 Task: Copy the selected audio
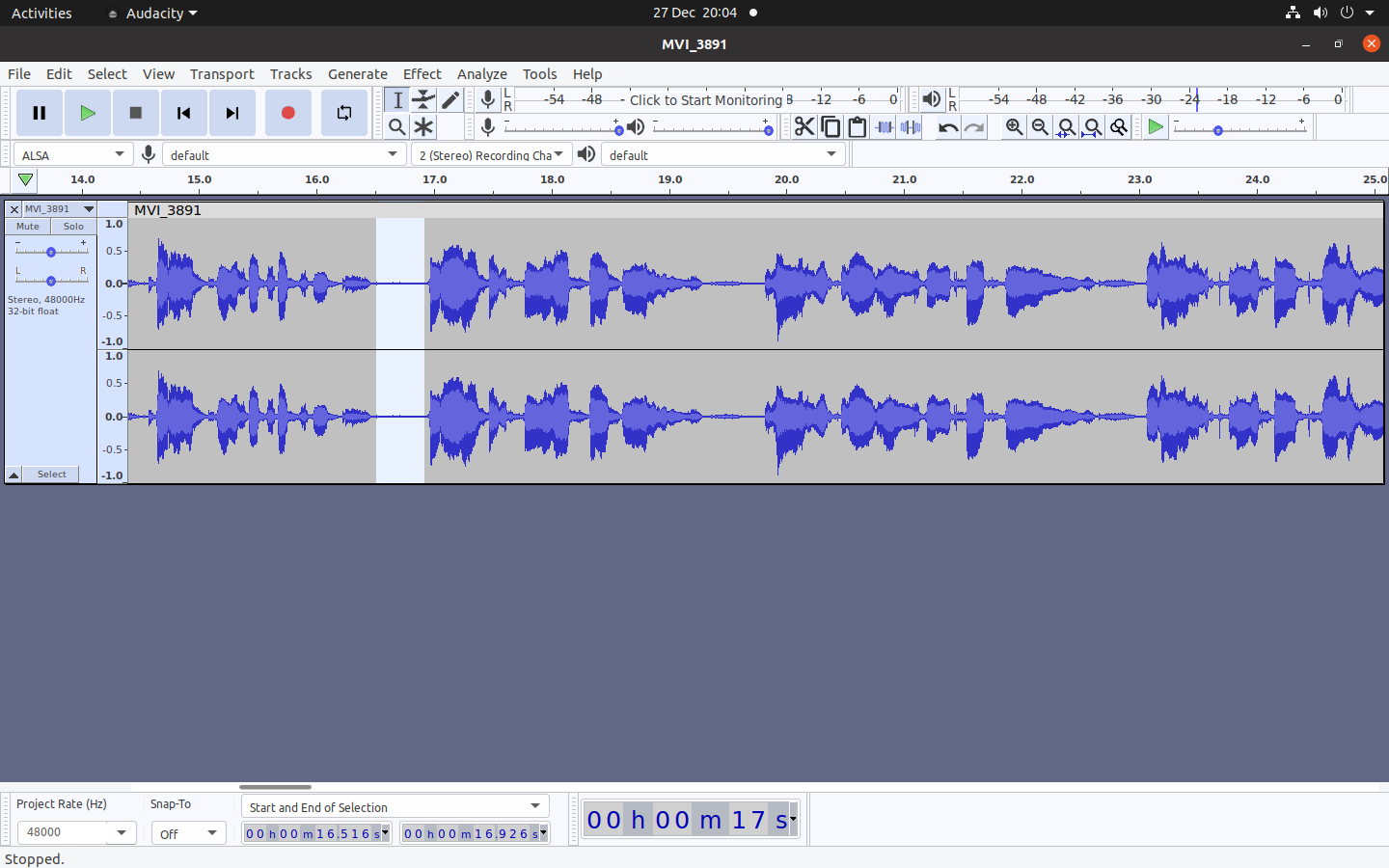(x=831, y=127)
